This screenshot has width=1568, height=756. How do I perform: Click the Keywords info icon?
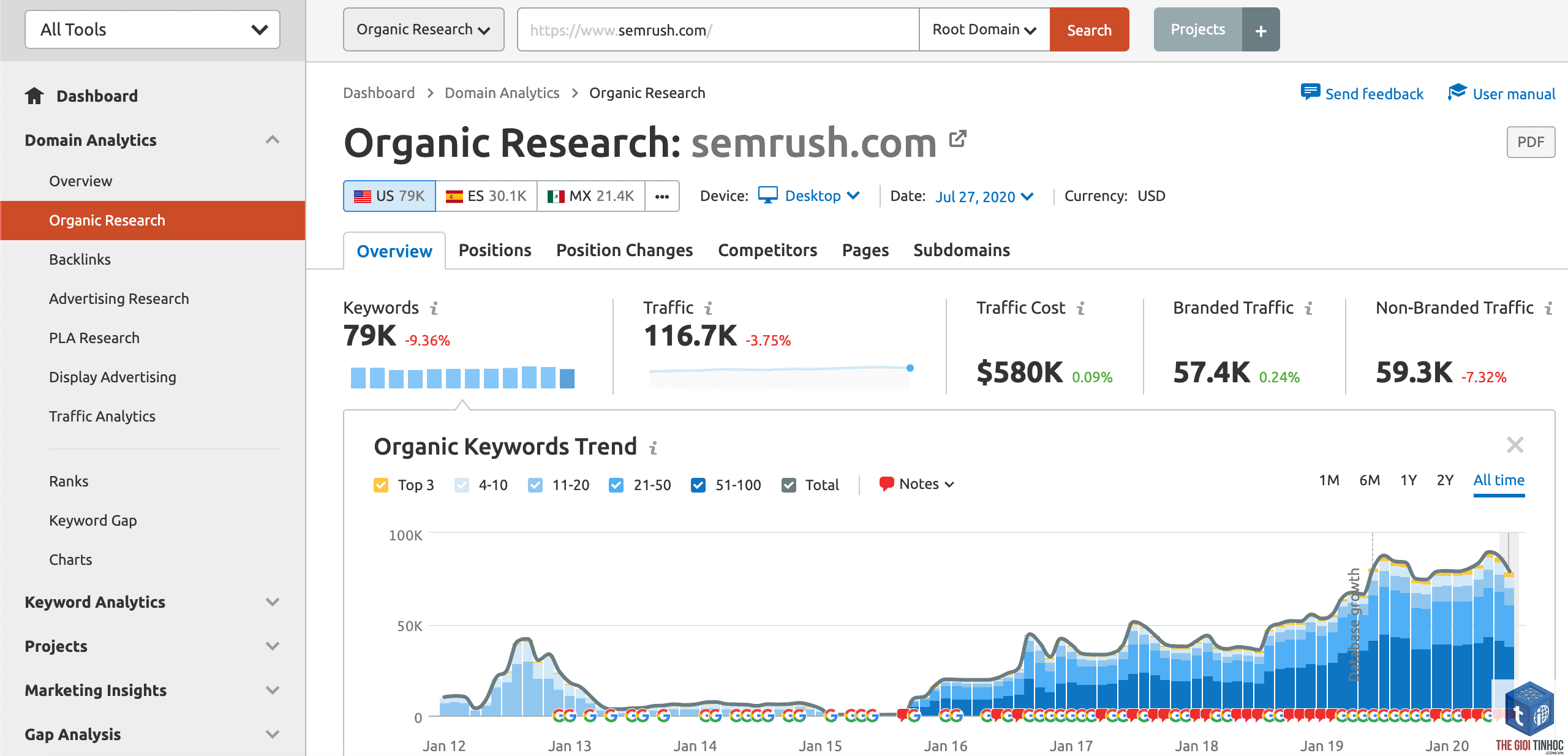(x=434, y=308)
